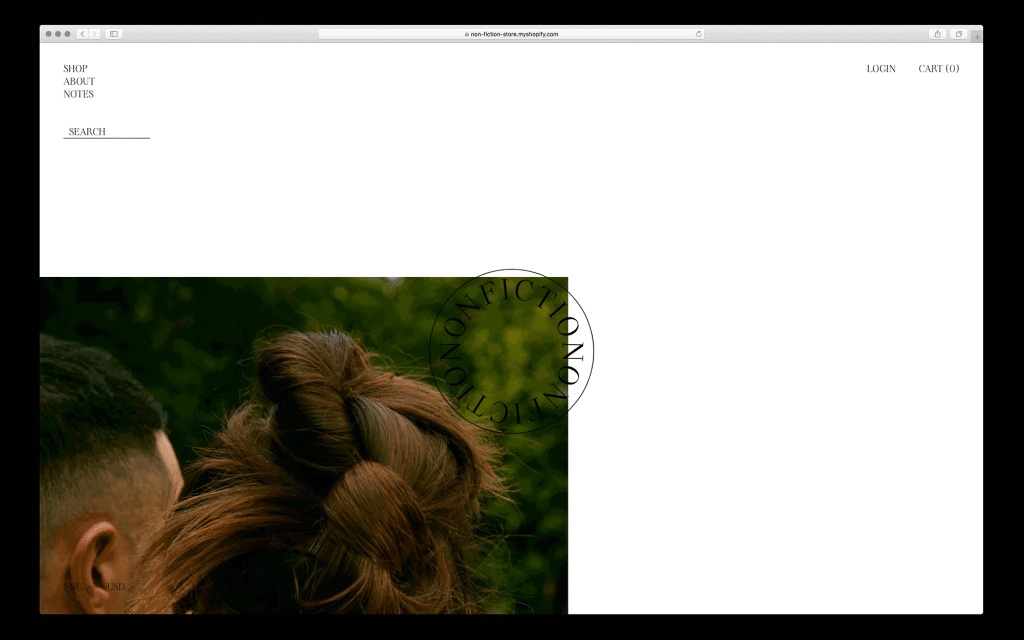This screenshot has height=640, width=1024.
Task: Open the Top Sites icon next to the sidebar
Action: pos(118,33)
